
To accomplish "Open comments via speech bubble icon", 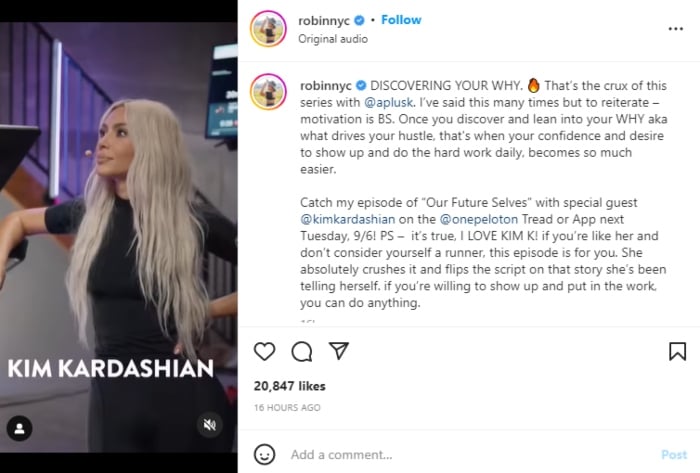I will (302, 352).
